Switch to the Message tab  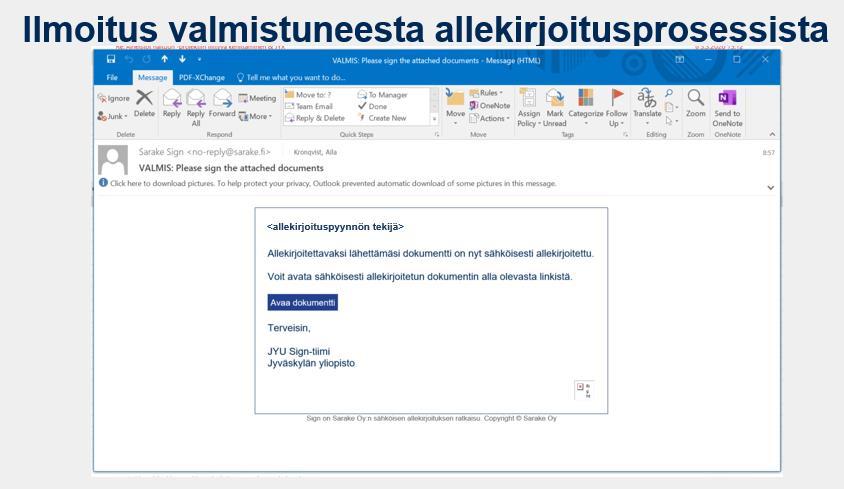[x=153, y=78]
